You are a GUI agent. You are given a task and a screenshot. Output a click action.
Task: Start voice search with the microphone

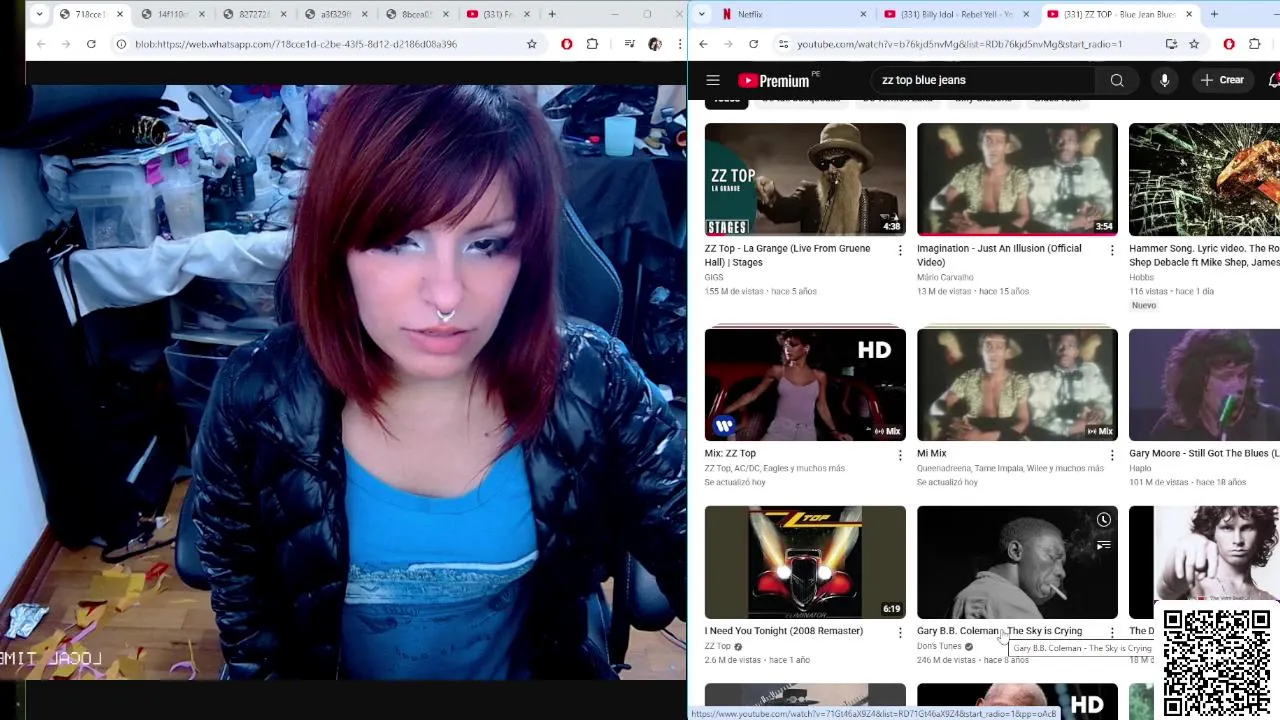1164,80
